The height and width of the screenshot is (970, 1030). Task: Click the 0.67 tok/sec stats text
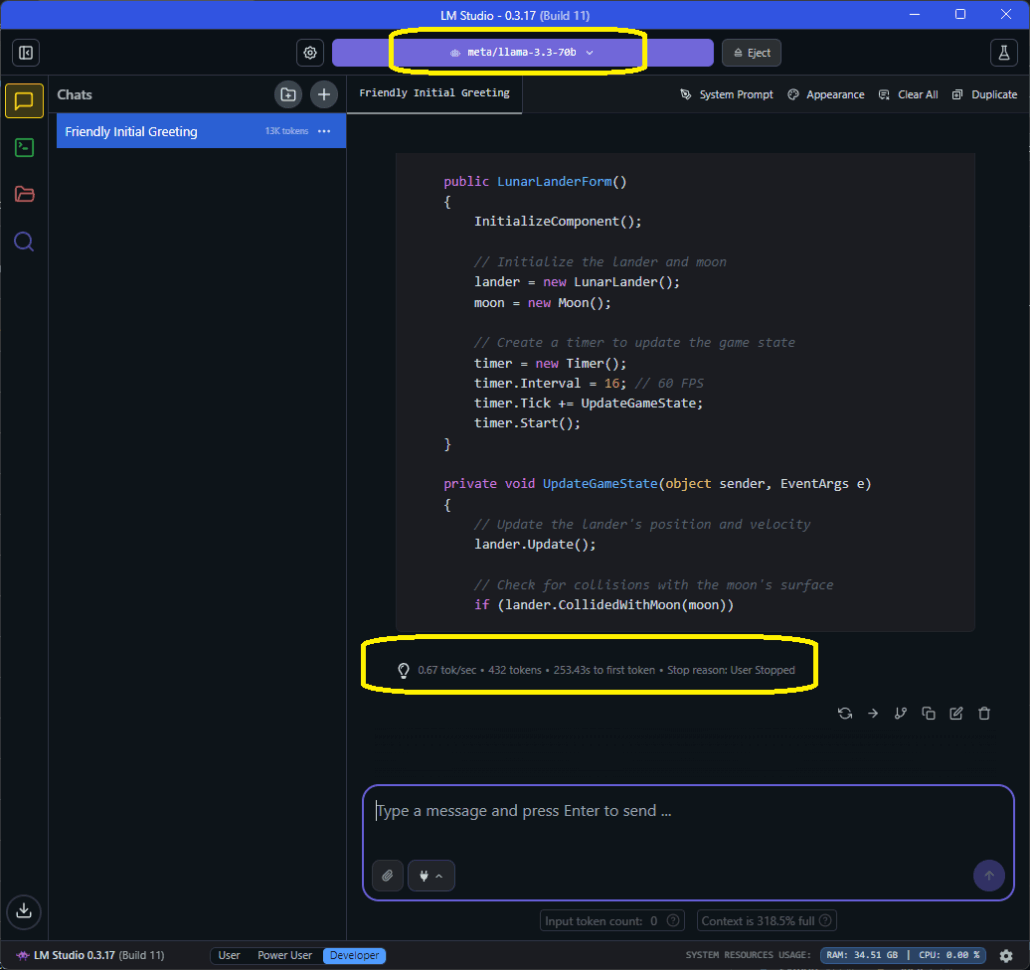point(447,671)
